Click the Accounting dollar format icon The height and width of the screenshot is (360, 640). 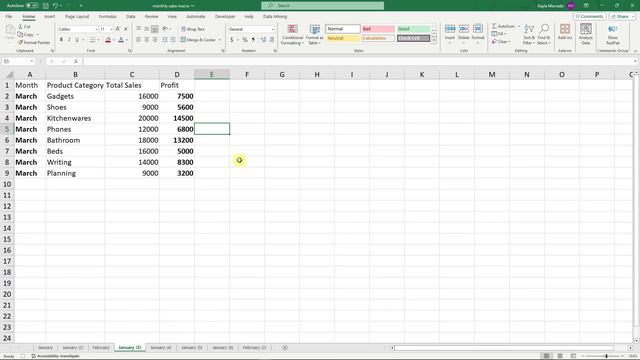tap(231, 40)
